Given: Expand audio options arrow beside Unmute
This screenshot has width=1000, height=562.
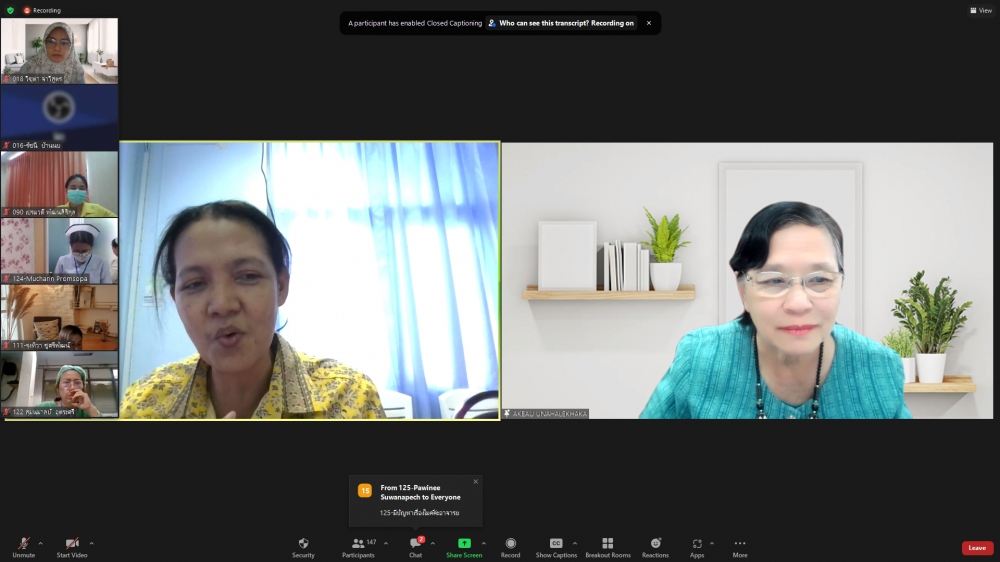Looking at the screenshot, I should (43, 543).
